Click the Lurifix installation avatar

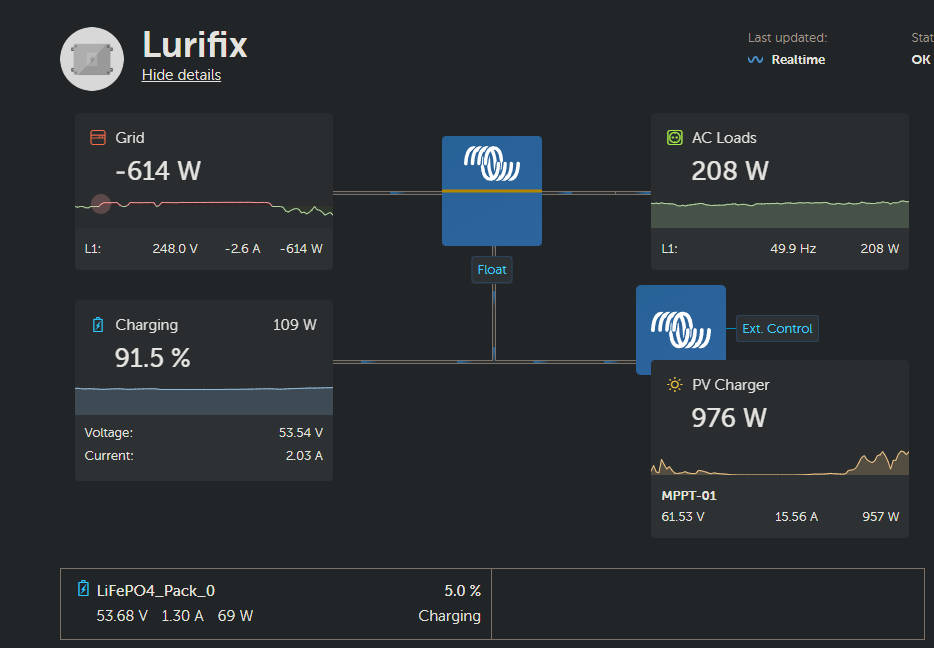point(91,58)
